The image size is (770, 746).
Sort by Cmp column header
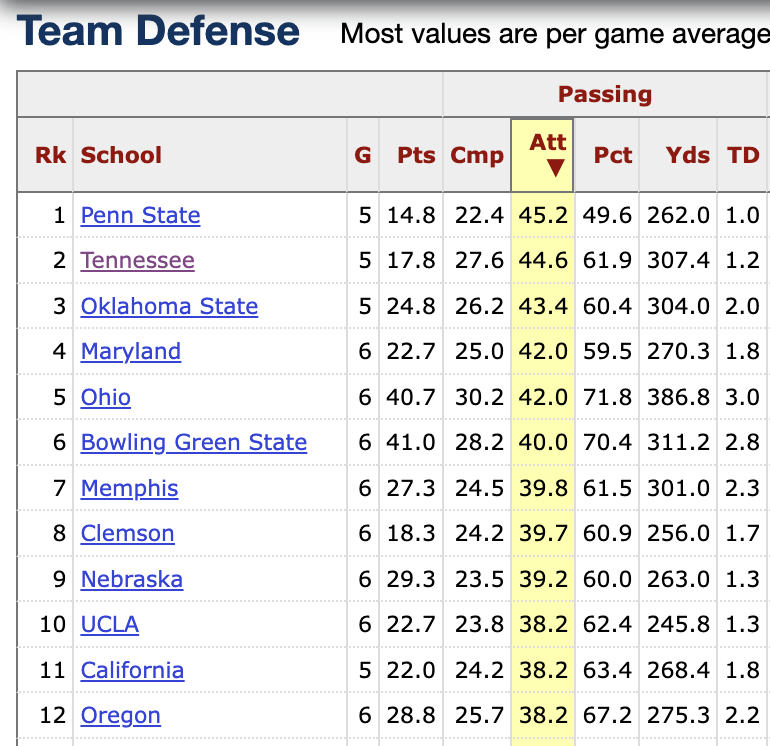(477, 155)
